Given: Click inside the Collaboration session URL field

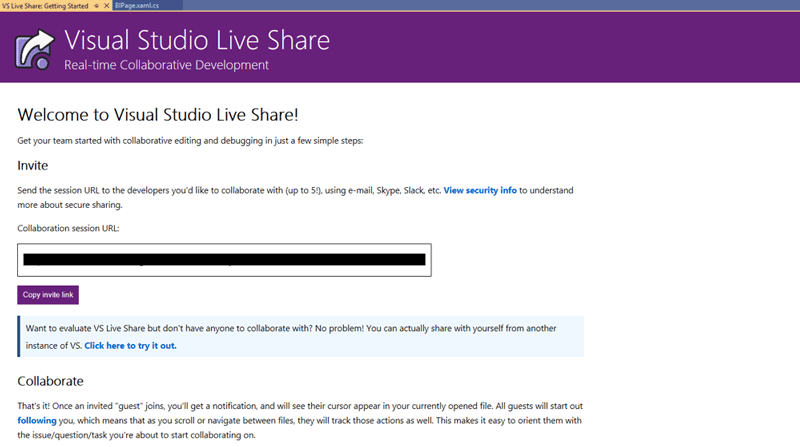Looking at the screenshot, I should pos(224,260).
